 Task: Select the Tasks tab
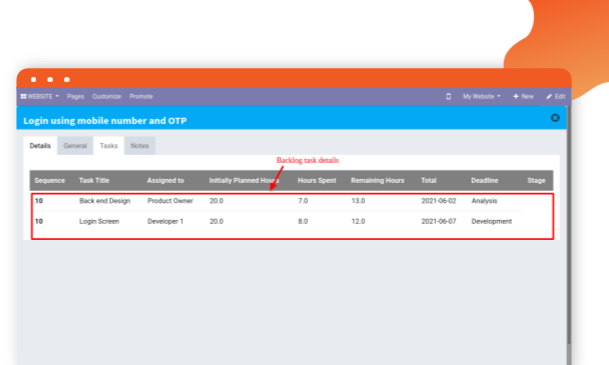[108, 146]
